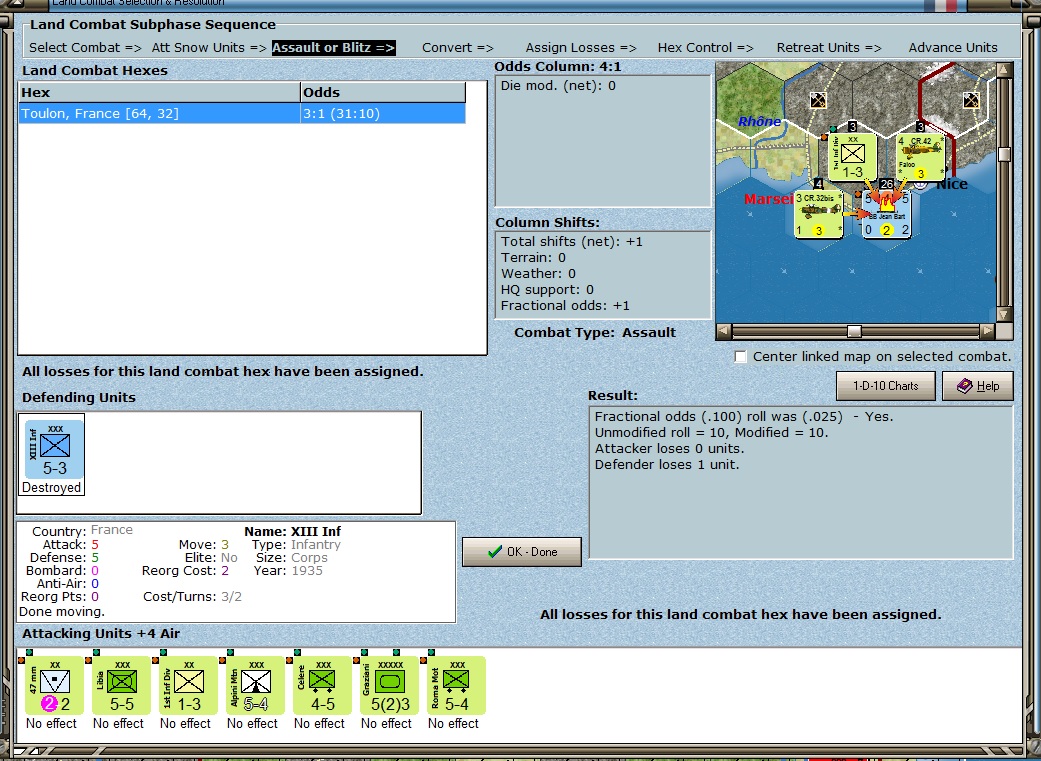Click the Help book icon
Image resolution: width=1041 pixels, height=761 pixels.
pyautogui.click(x=965, y=386)
